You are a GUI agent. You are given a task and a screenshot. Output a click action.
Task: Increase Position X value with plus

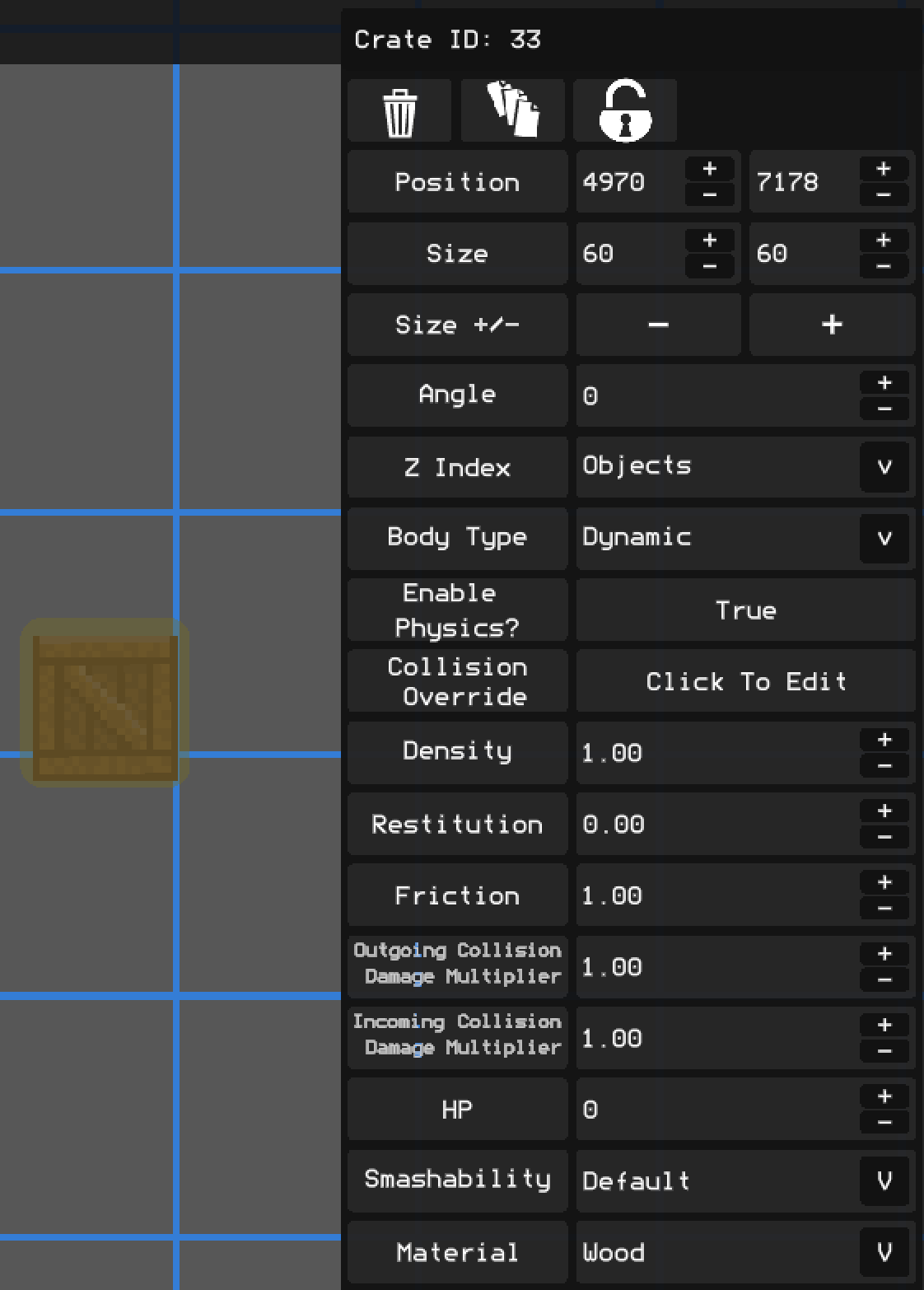click(710, 170)
